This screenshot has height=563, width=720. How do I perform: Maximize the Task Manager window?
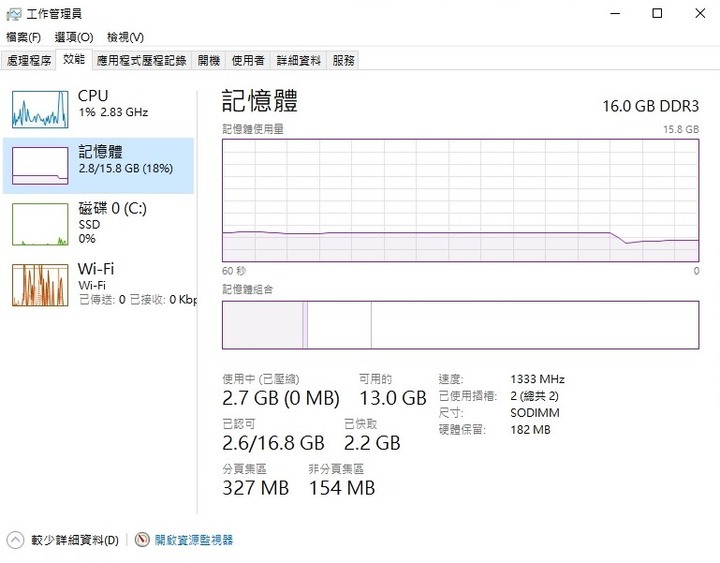[x=657, y=13]
